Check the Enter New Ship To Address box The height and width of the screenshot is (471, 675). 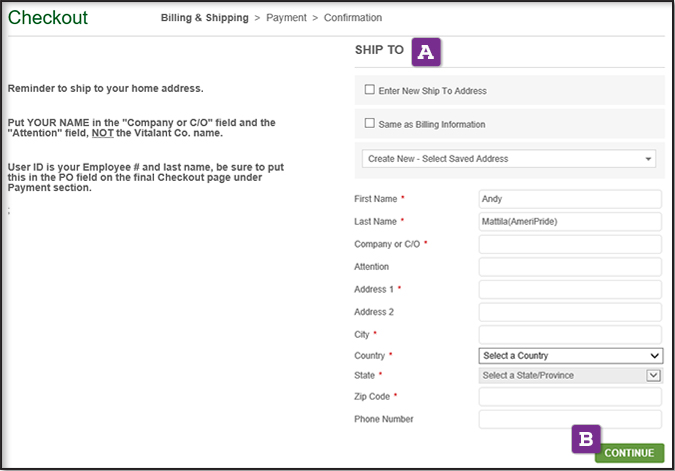370,90
